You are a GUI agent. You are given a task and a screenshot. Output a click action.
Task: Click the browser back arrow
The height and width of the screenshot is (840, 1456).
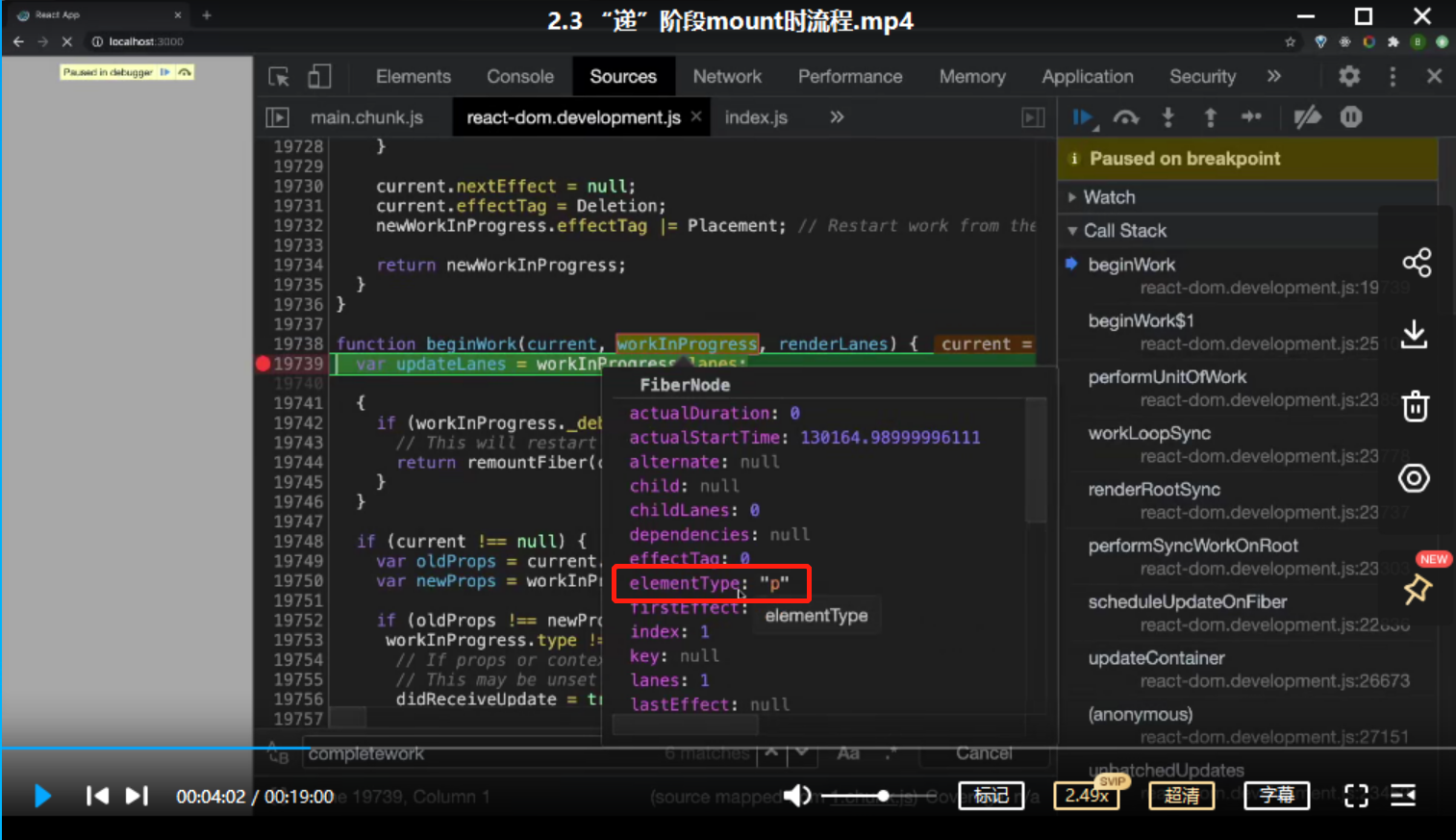pyautogui.click(x=18, y=41)
